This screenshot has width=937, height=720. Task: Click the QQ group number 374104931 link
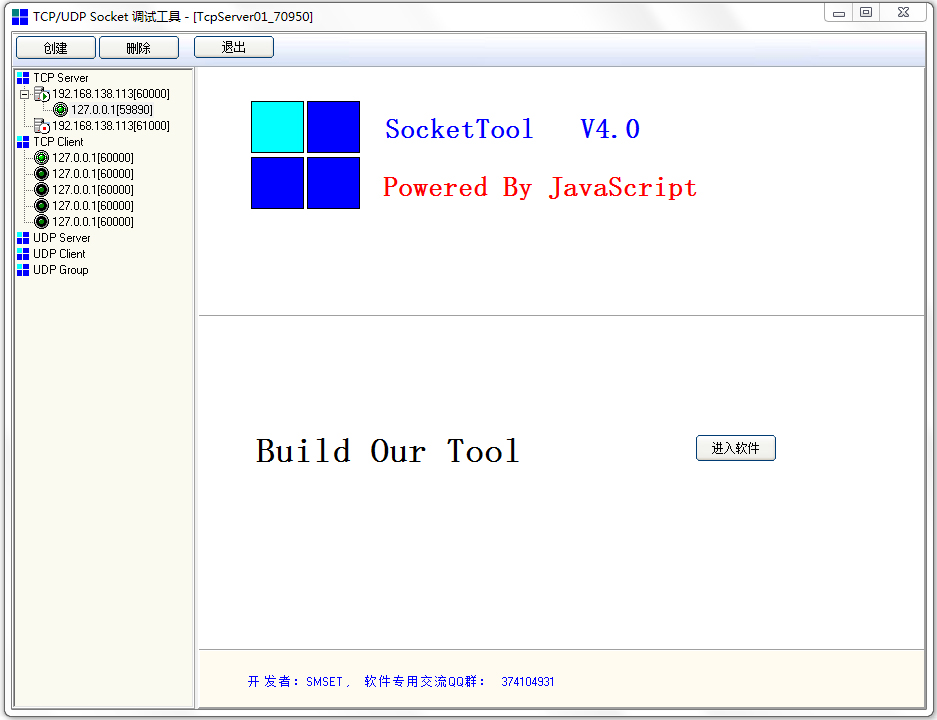528,681
